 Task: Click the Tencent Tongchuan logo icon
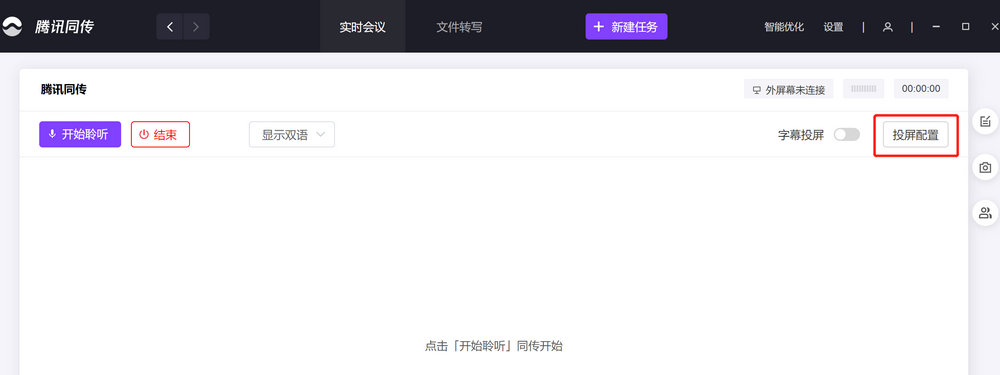[x=12, y=27]
